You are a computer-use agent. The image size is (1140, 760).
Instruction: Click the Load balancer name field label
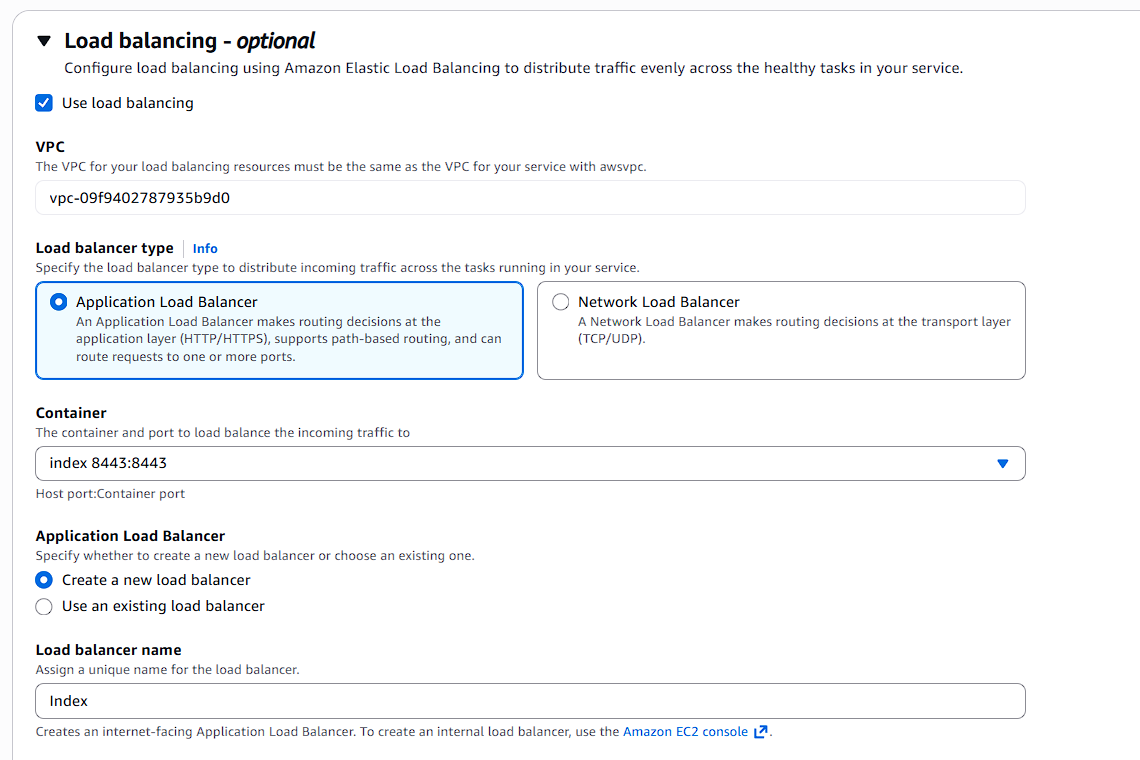[108, 650]
